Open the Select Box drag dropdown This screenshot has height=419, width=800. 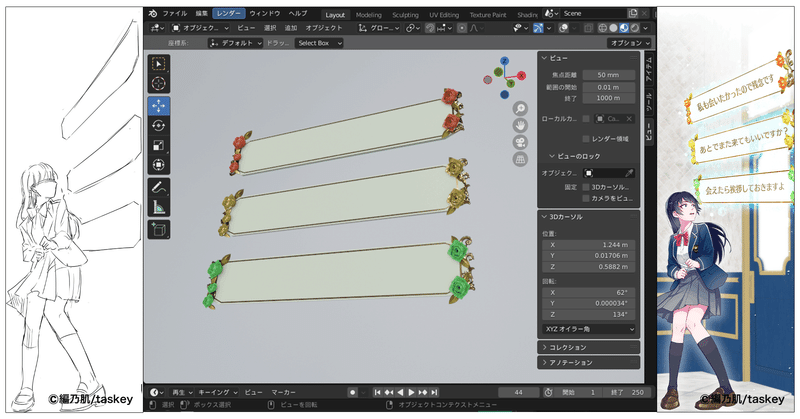[318, 43]
